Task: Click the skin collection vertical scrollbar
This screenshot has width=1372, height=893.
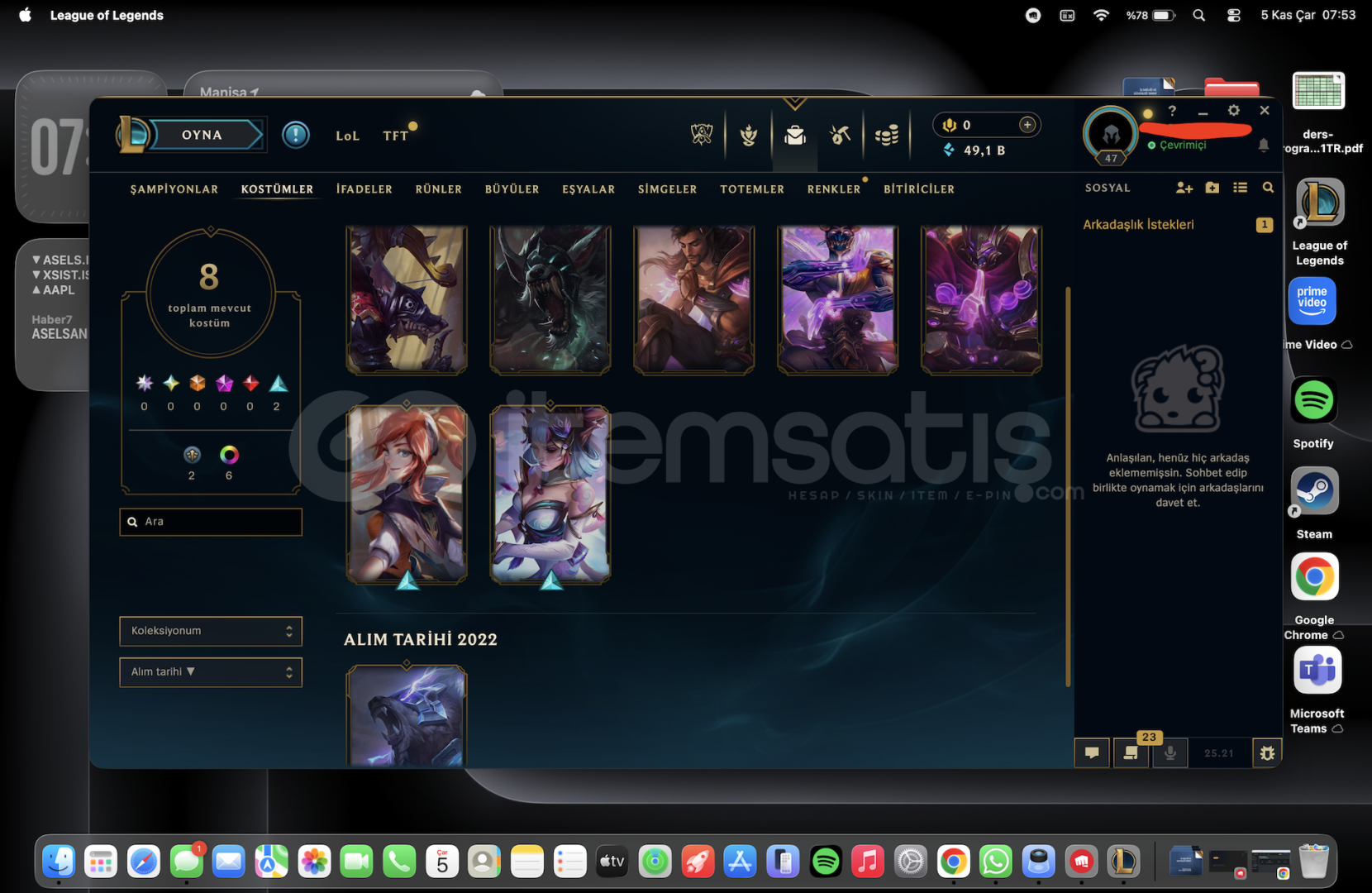Action: (x=1068, y=486)
